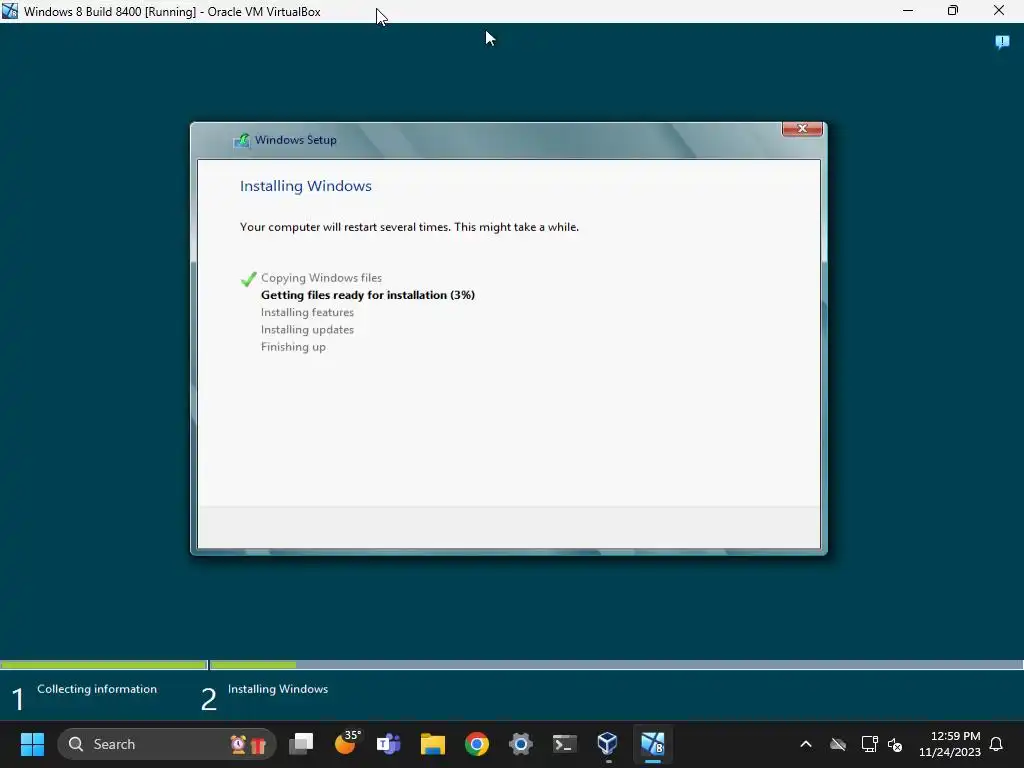This screenshot has height=768, width=1024.
Task: Click the search highlights icon in Search box
Action: click(x=248, y=744)
